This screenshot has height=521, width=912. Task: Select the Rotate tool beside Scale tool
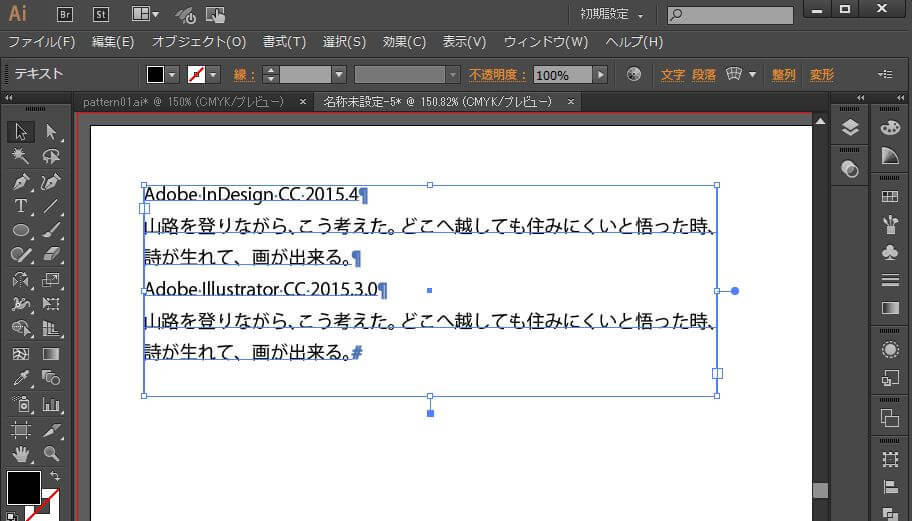pyautogui.click(x=21, y=280)
